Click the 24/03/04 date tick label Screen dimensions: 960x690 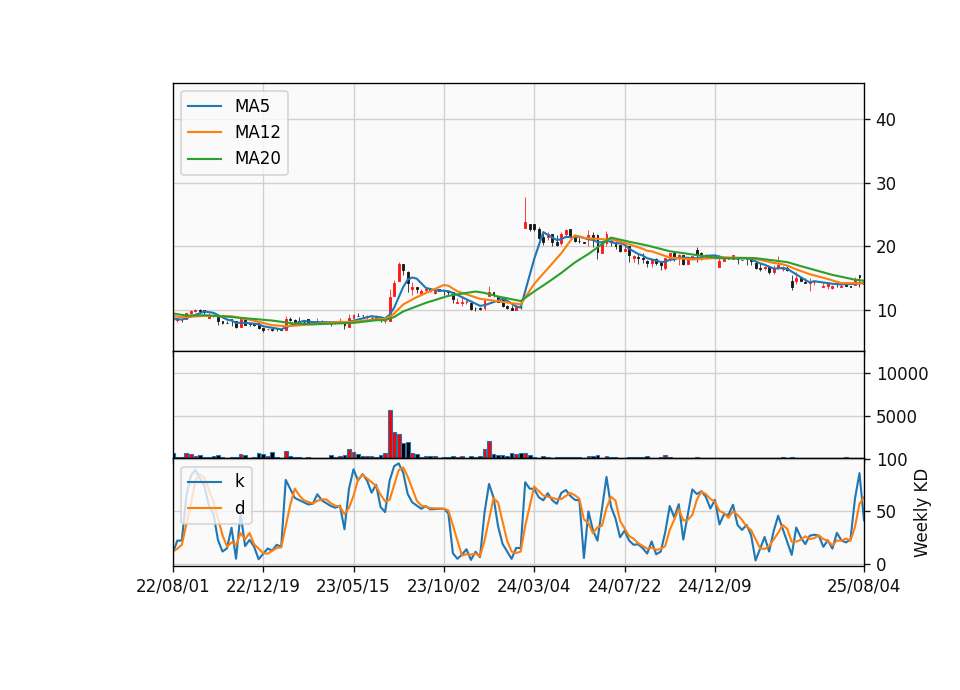click(533, 586)
